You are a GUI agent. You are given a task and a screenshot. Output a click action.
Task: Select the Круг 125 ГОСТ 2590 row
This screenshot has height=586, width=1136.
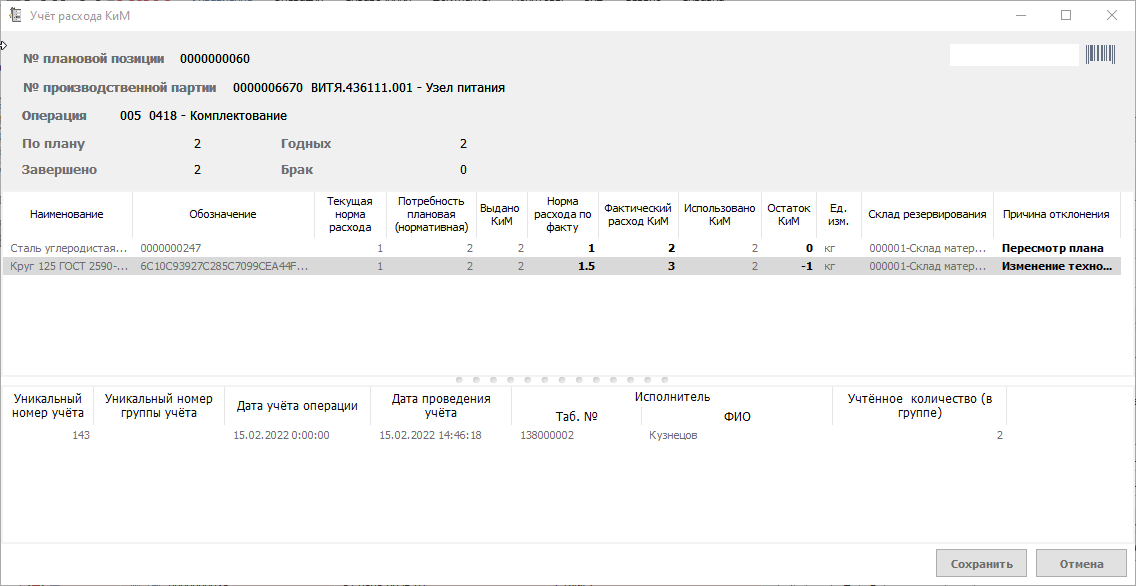[70, 267]
